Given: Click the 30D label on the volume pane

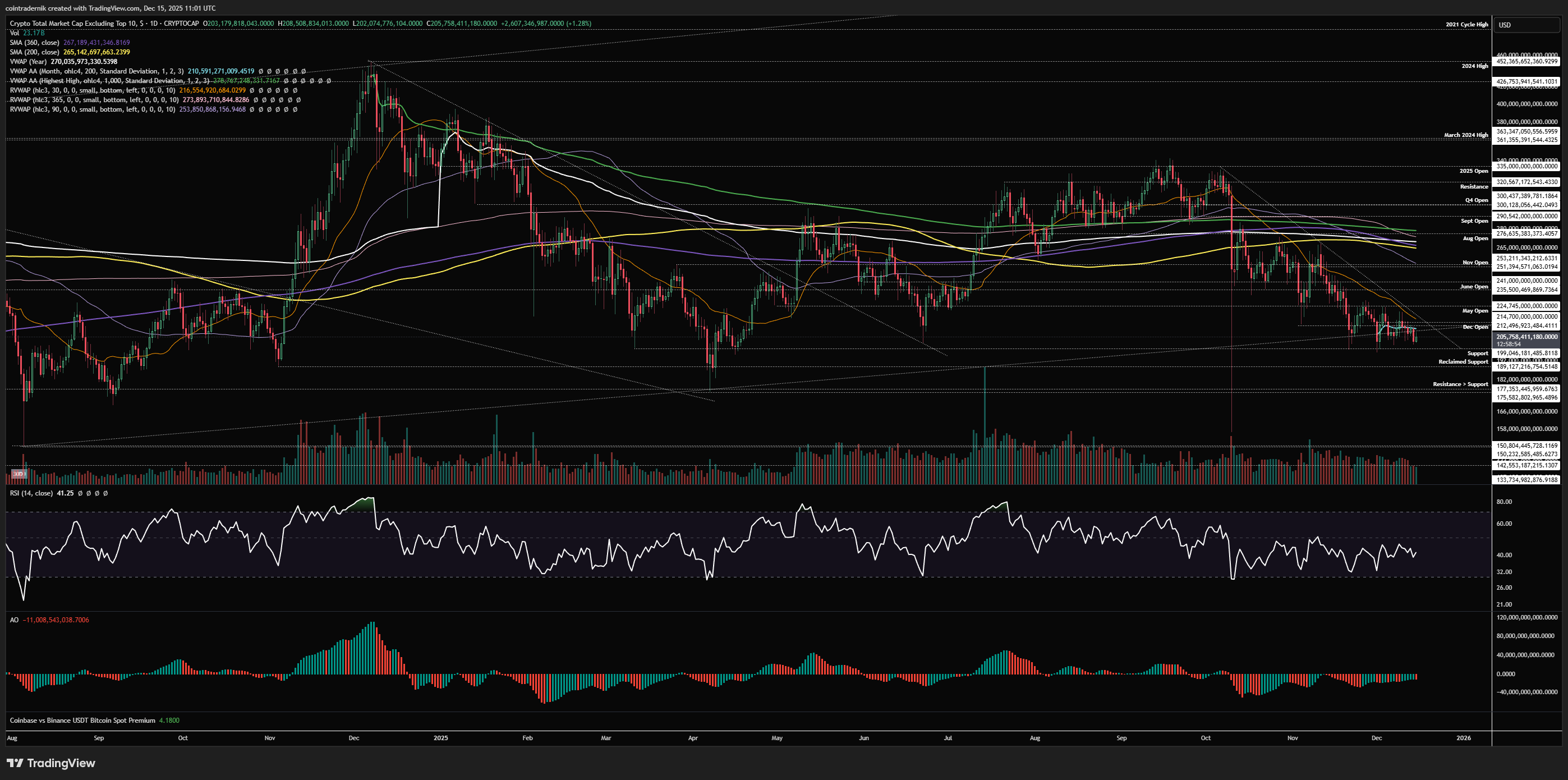Looking at the screenshot, I should tap(19, 474).
